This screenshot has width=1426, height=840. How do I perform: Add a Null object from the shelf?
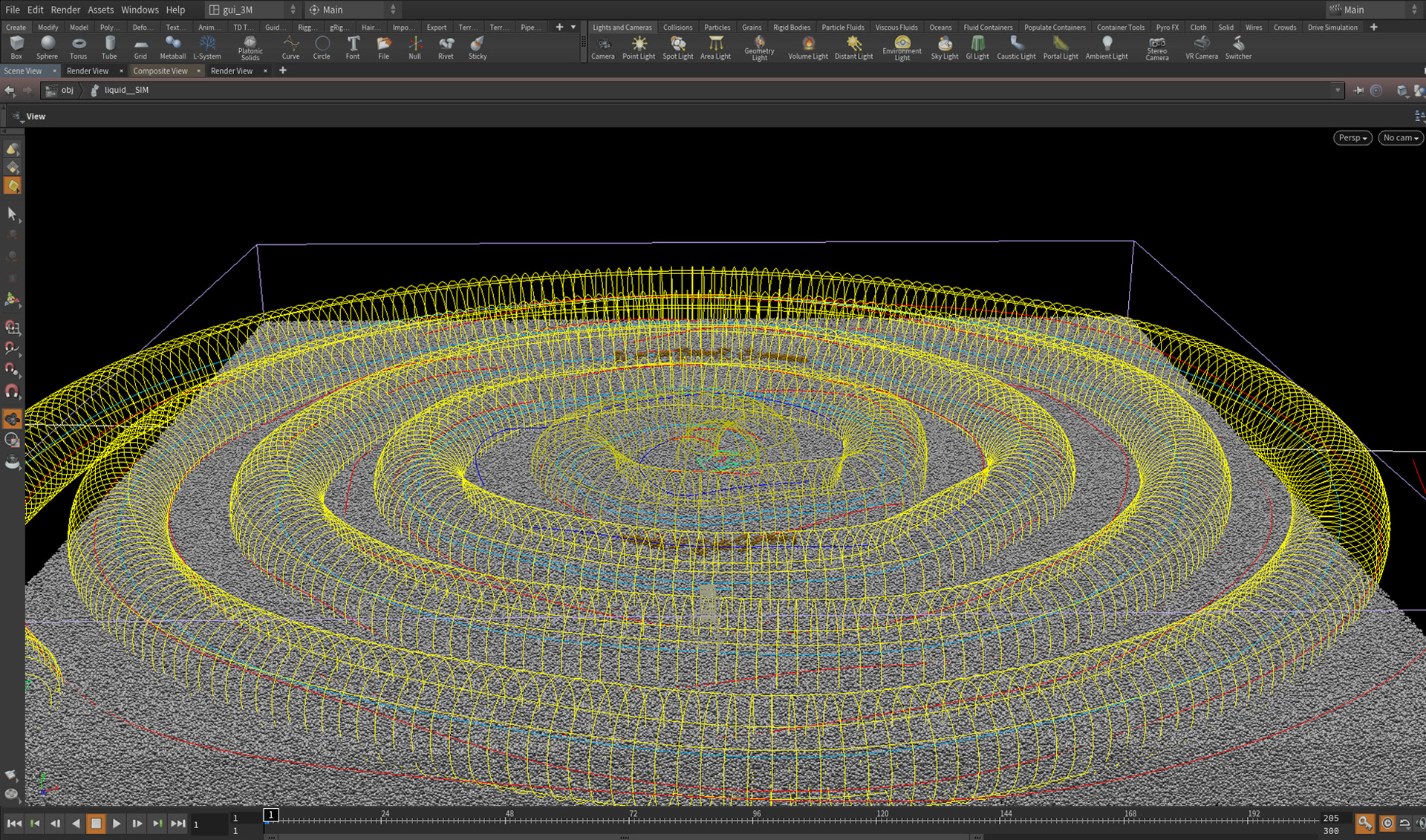point(414,48)
